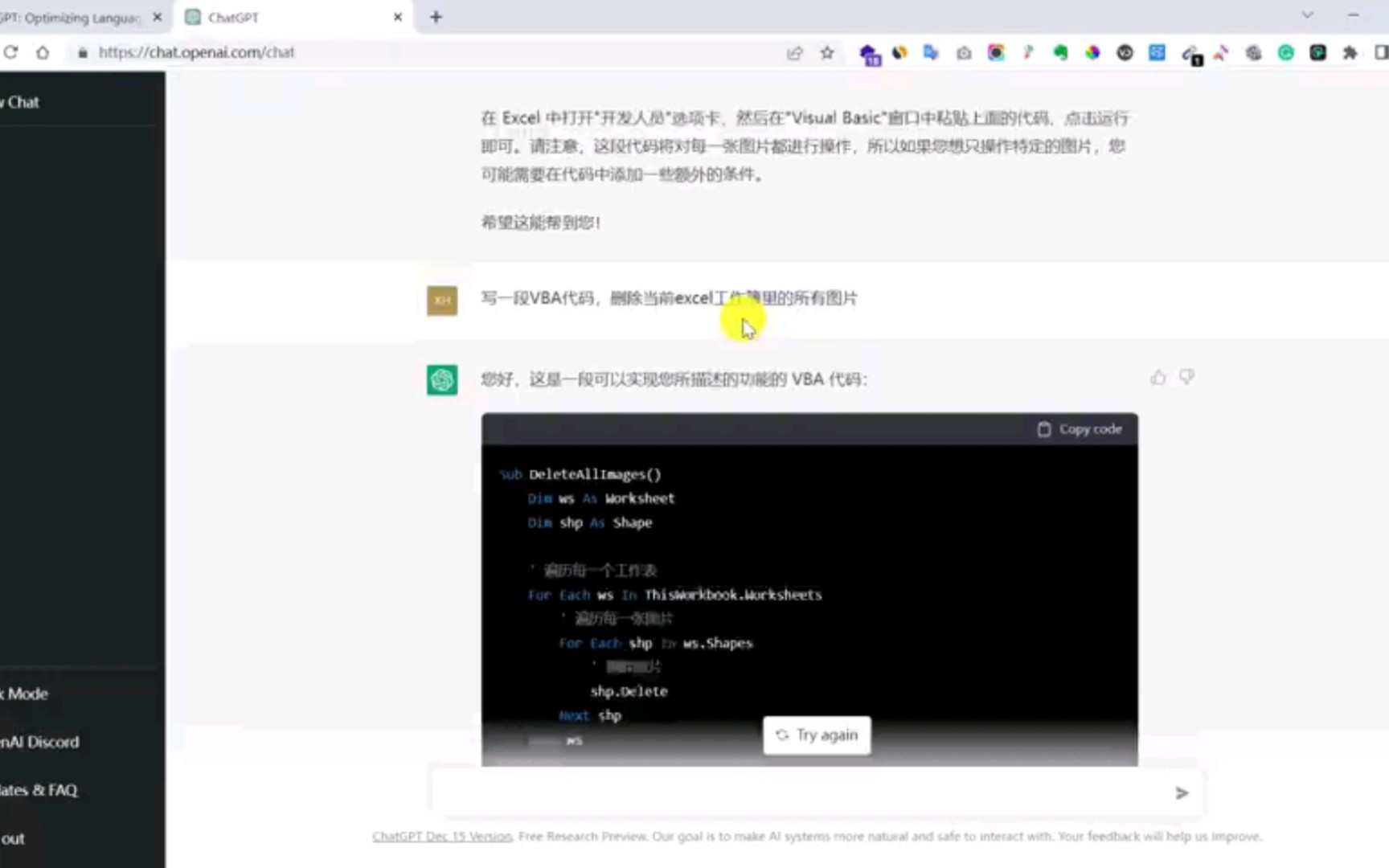The width and height of the screenshot is (1389, 868).
Task: Open the red pinwheel extension icon
Action: (1221, 53)
